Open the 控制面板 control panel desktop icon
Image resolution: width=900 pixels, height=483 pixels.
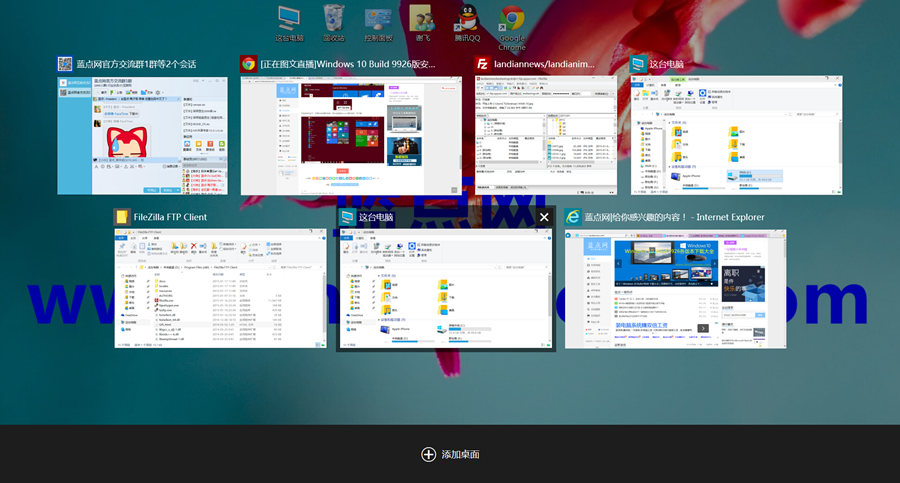[378, 22]
